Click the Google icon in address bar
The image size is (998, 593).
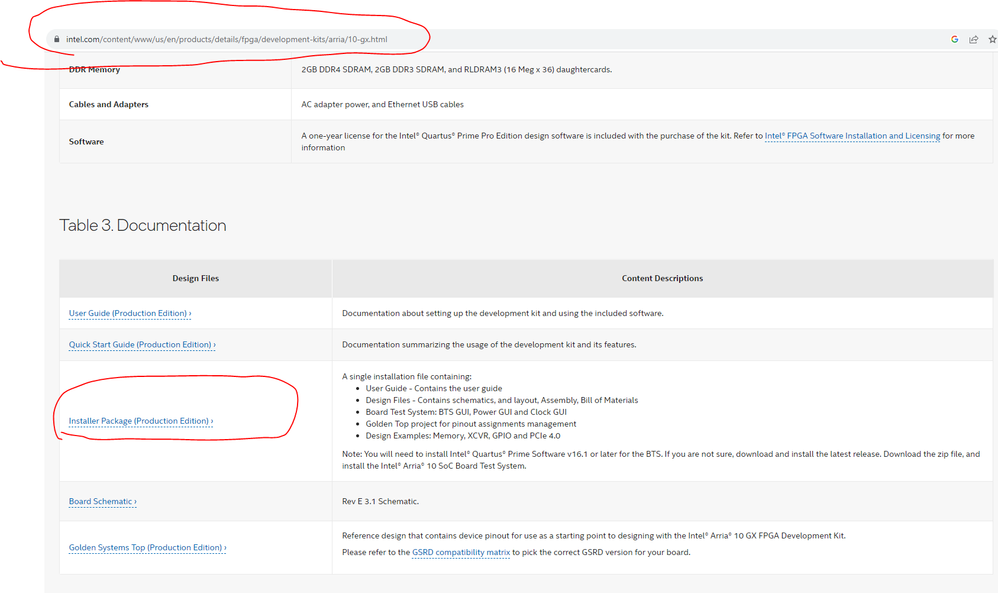(x=954, y=39)
